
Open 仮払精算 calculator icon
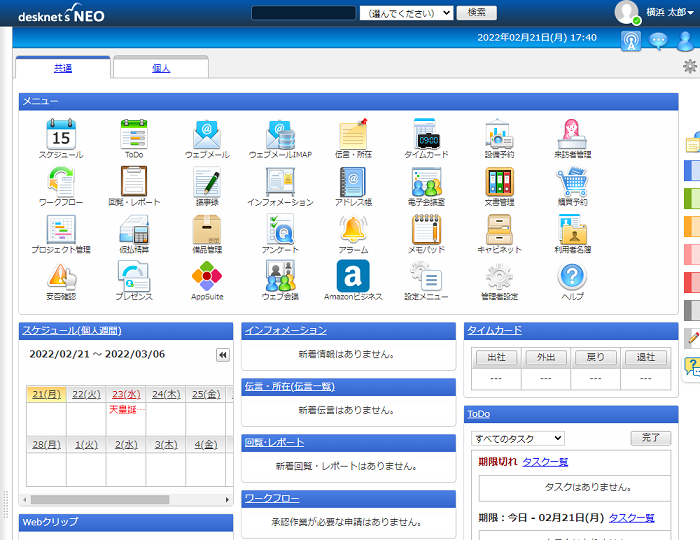point(134,229)
